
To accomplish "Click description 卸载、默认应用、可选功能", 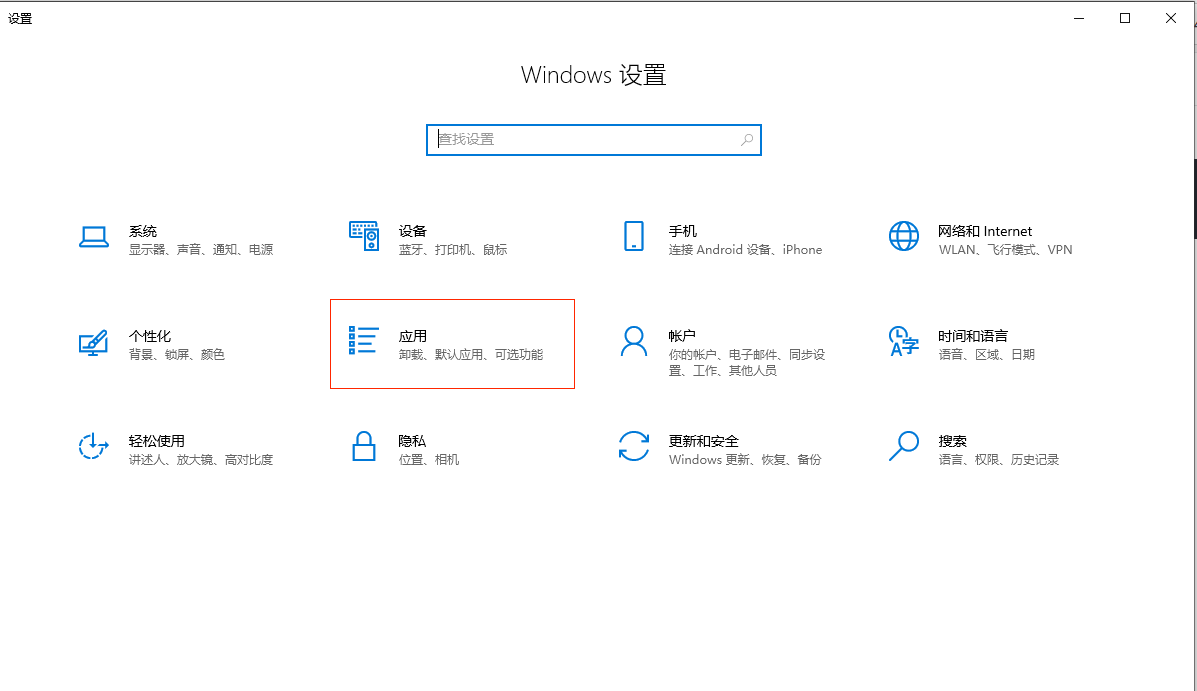I will coord(471,354).
